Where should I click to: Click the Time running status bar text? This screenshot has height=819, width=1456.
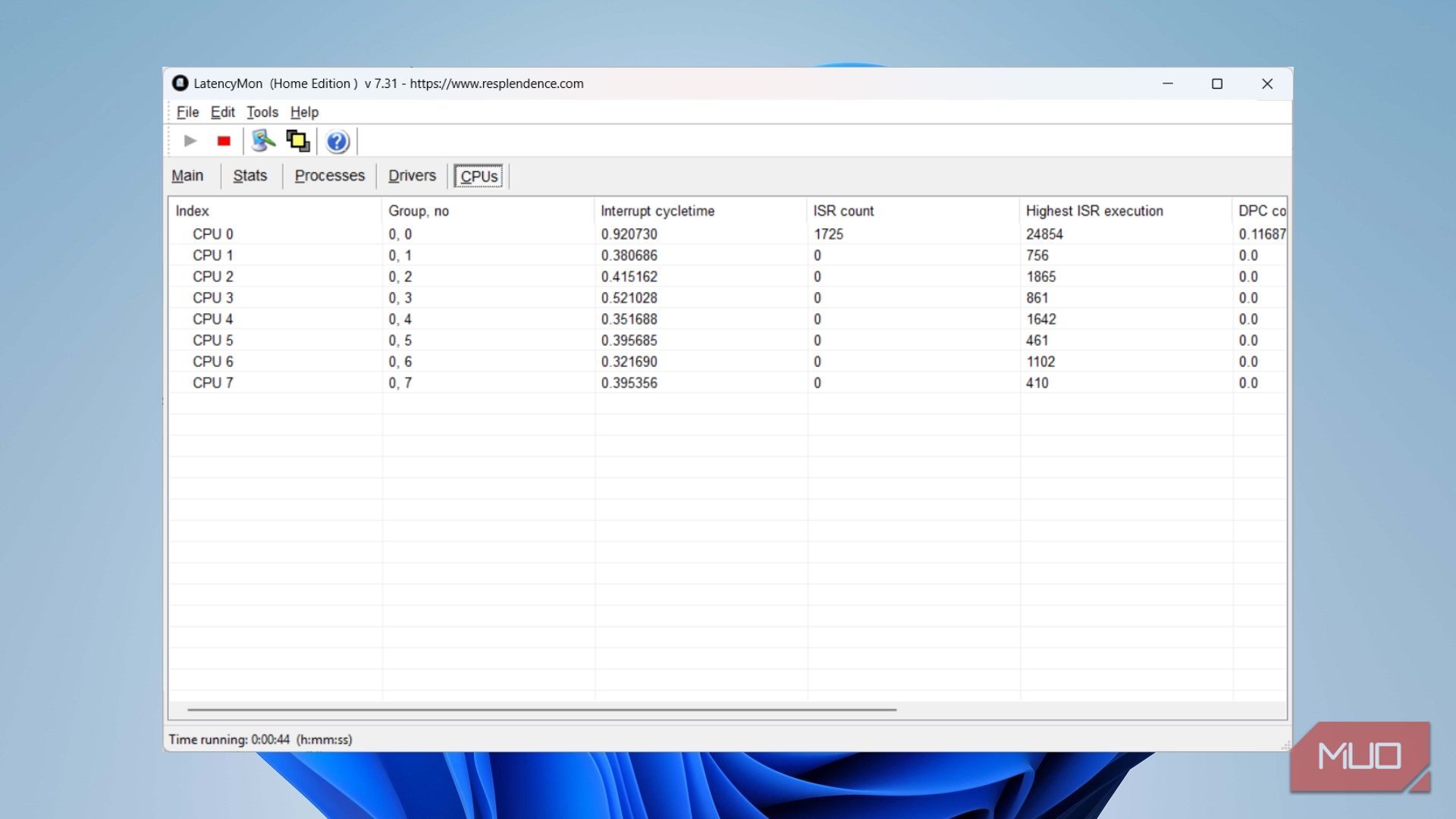[x=260, y=739]
